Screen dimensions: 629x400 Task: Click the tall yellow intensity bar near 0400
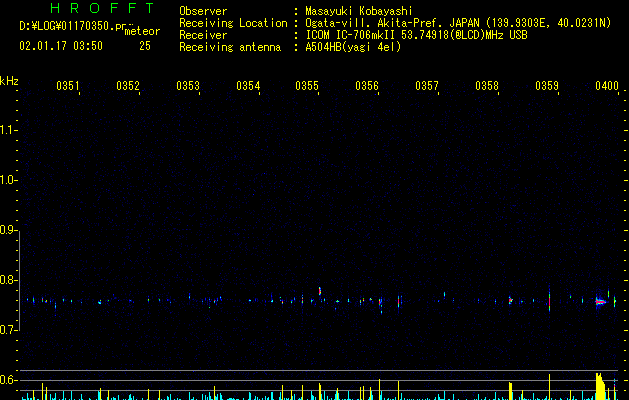600,386
